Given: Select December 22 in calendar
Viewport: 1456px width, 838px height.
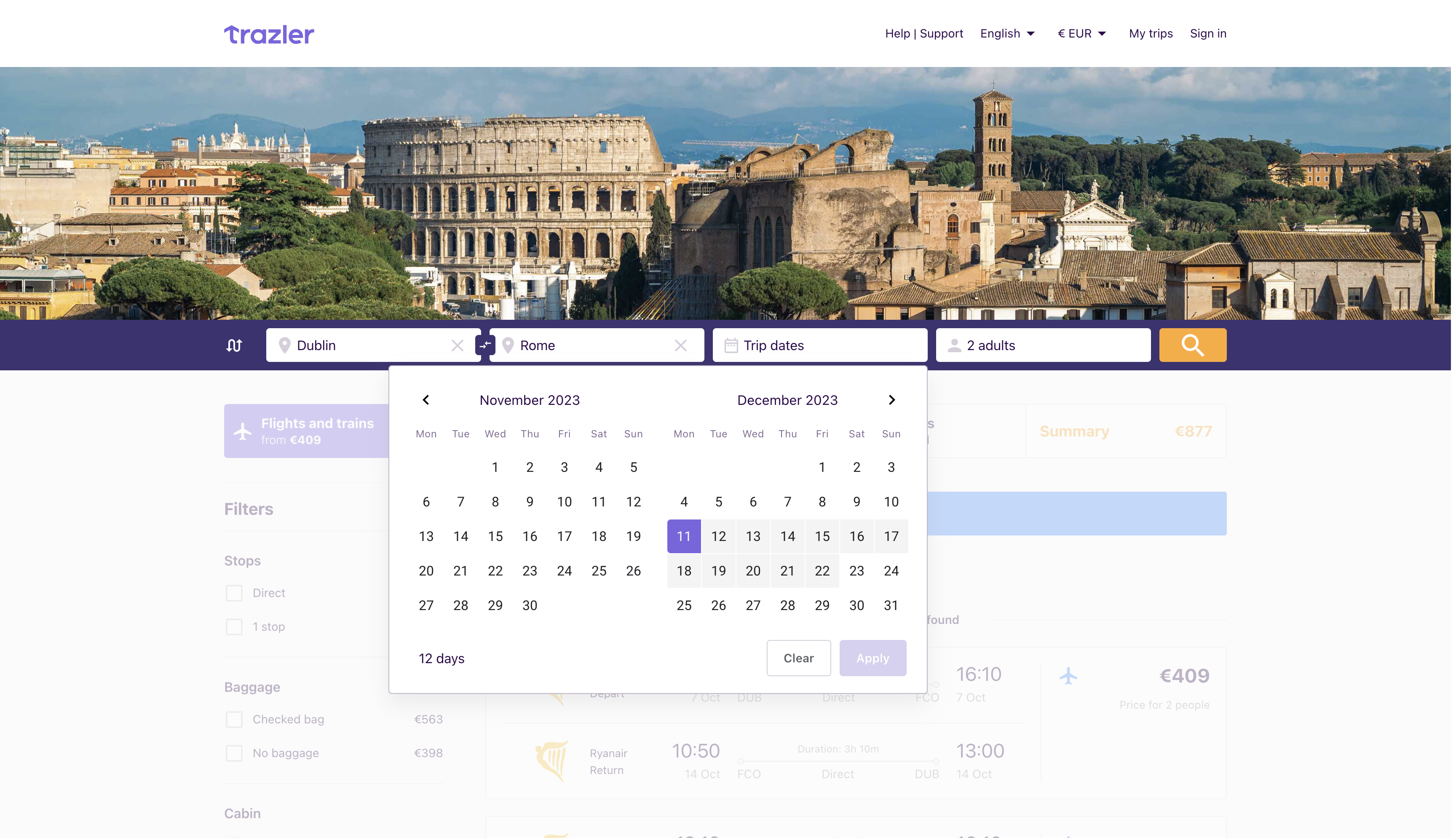Looking at the screenshot, I should pos(822,571).
